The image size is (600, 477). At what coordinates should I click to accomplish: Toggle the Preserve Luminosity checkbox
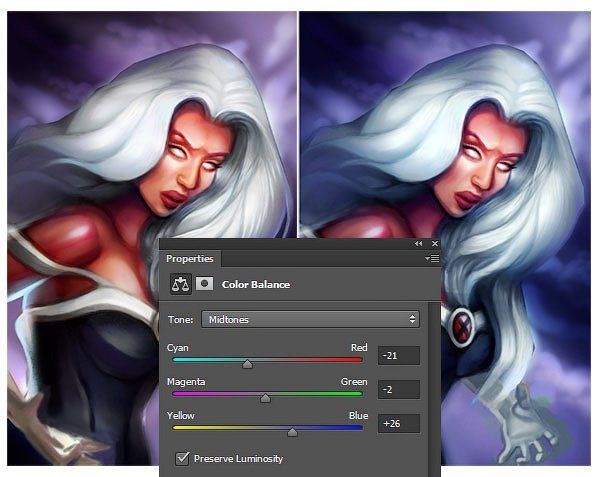(x=182, y=458)
